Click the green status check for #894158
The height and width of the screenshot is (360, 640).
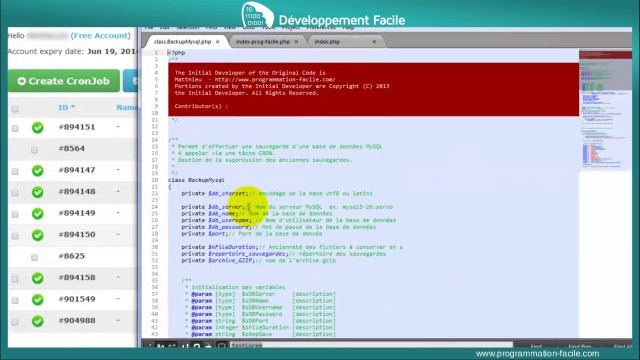[38, 278]
